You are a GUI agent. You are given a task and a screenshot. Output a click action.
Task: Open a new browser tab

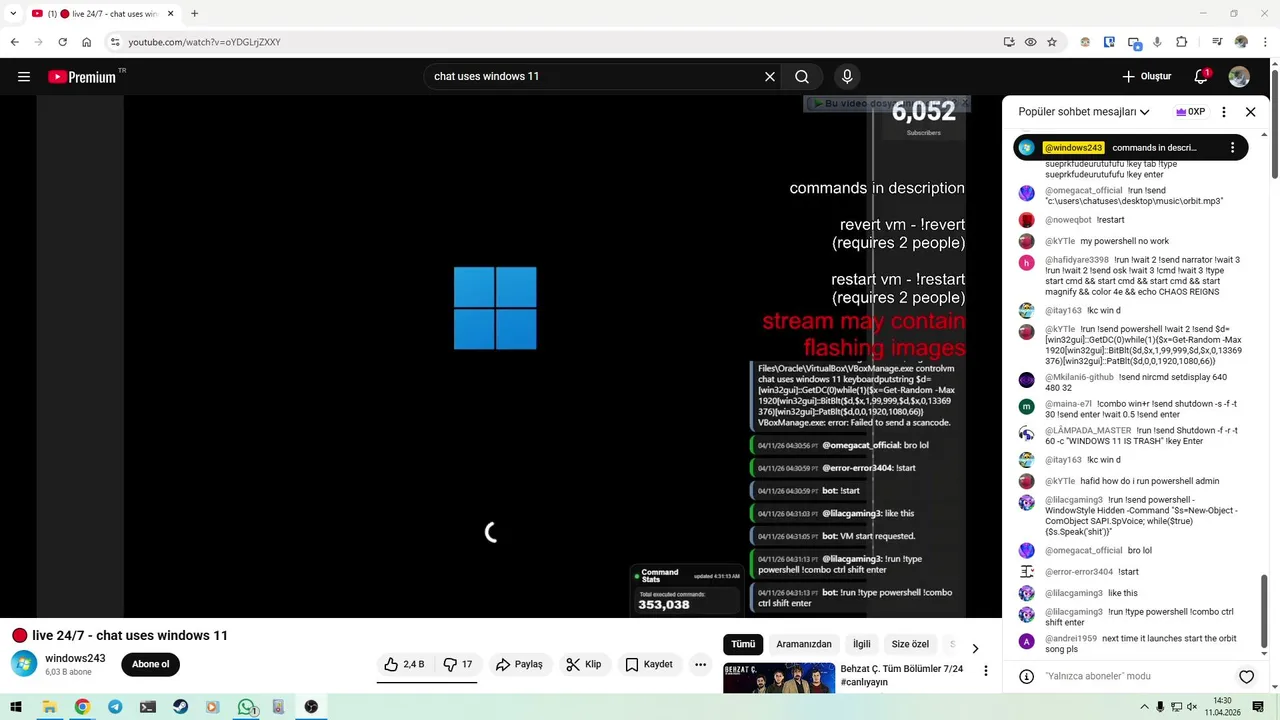194,14
